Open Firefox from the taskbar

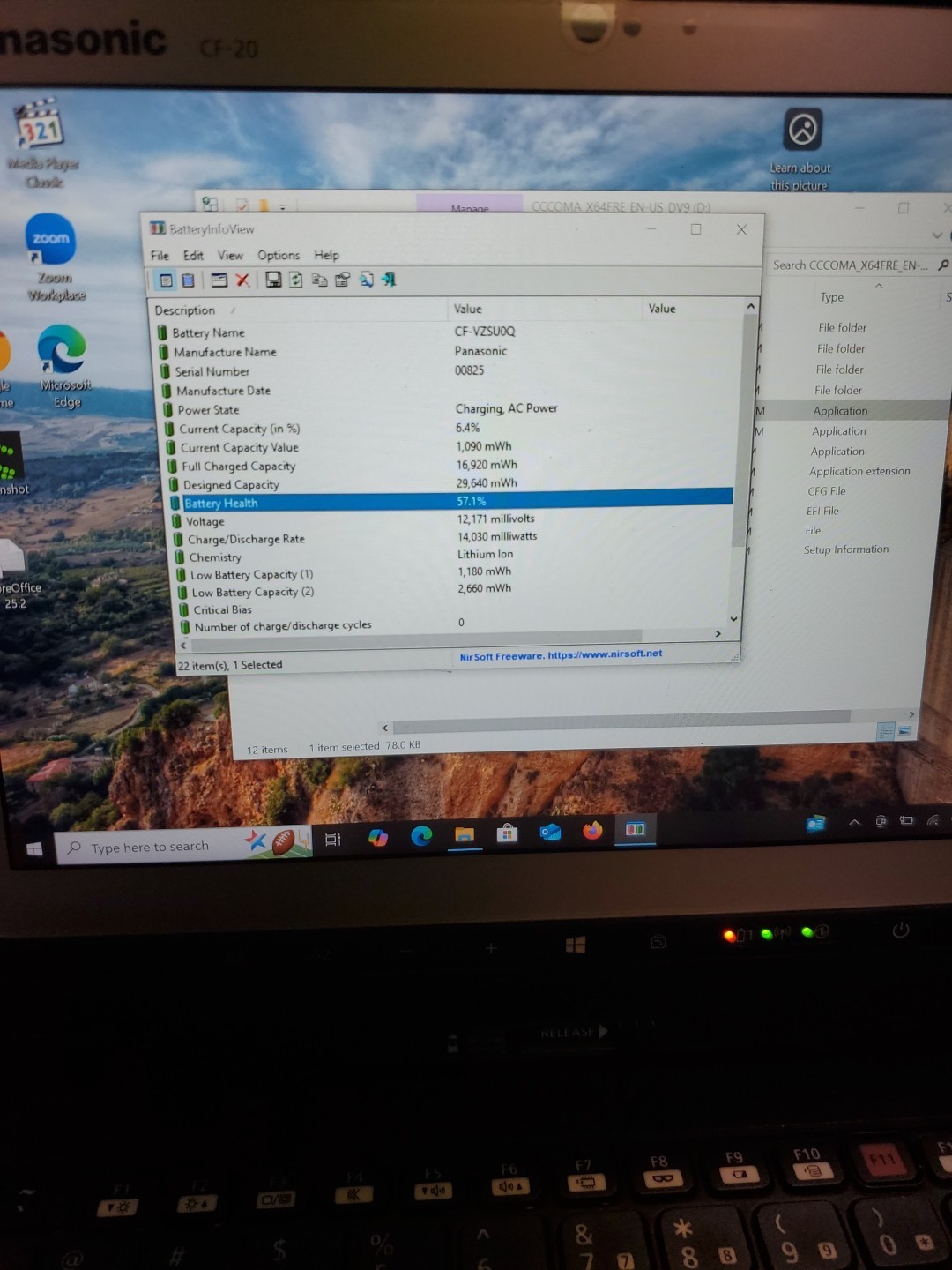[x=592, y=830]
